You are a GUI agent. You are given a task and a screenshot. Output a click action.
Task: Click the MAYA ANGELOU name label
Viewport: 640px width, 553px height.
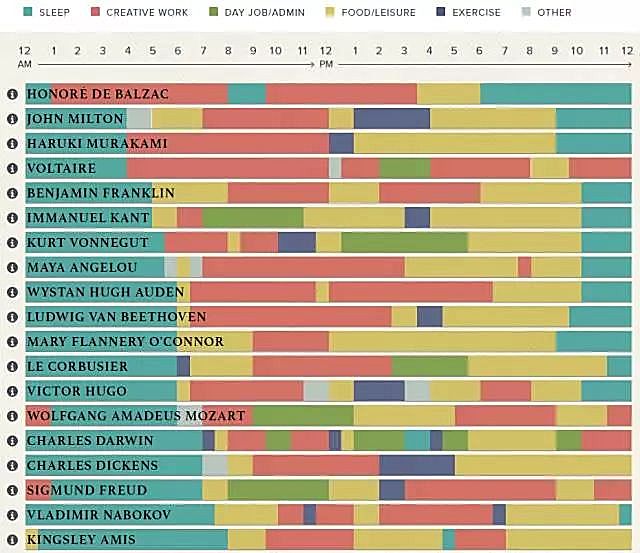point(82,267)
